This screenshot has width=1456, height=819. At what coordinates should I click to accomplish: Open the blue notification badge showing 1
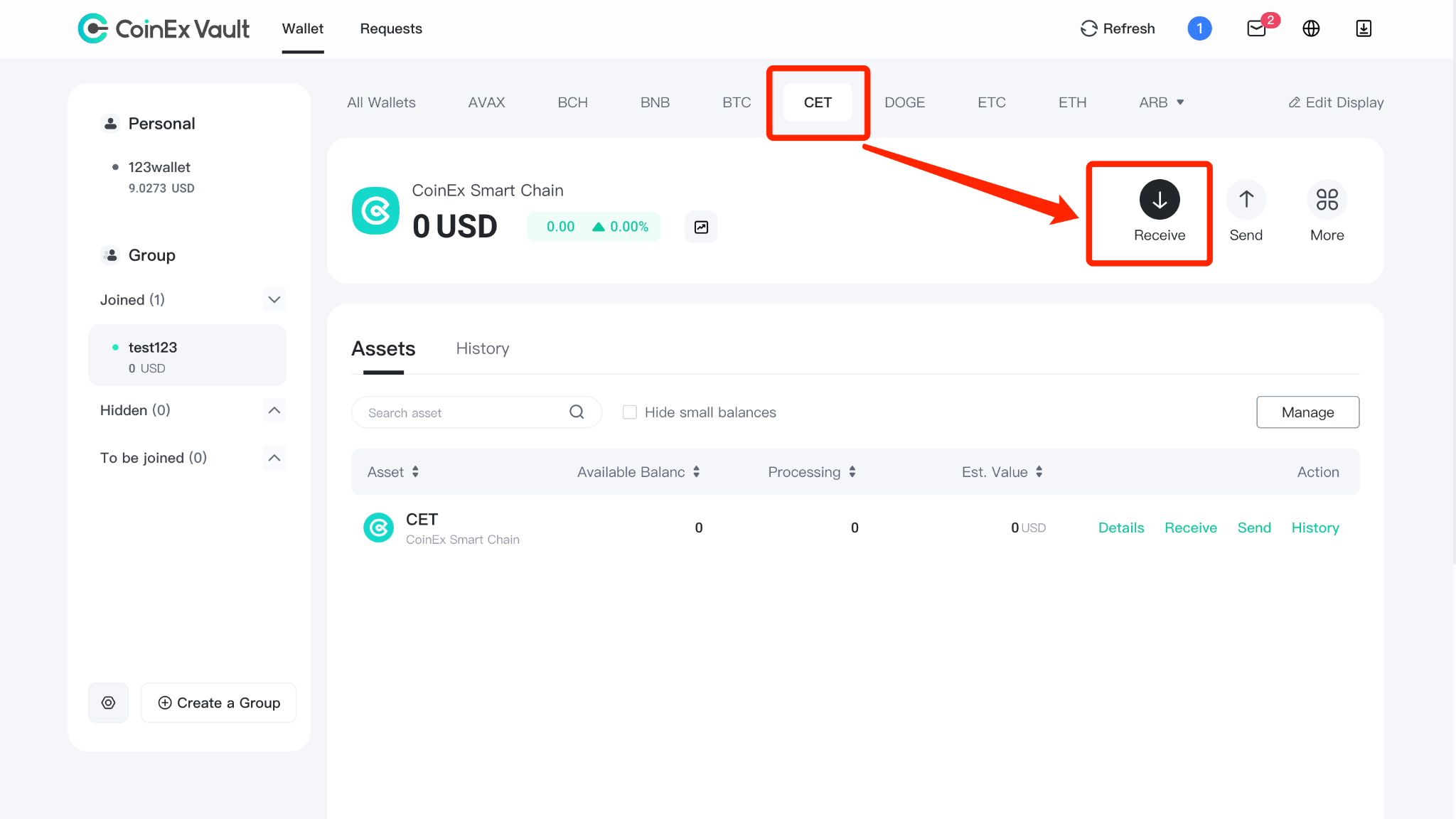coord(1199,28)
